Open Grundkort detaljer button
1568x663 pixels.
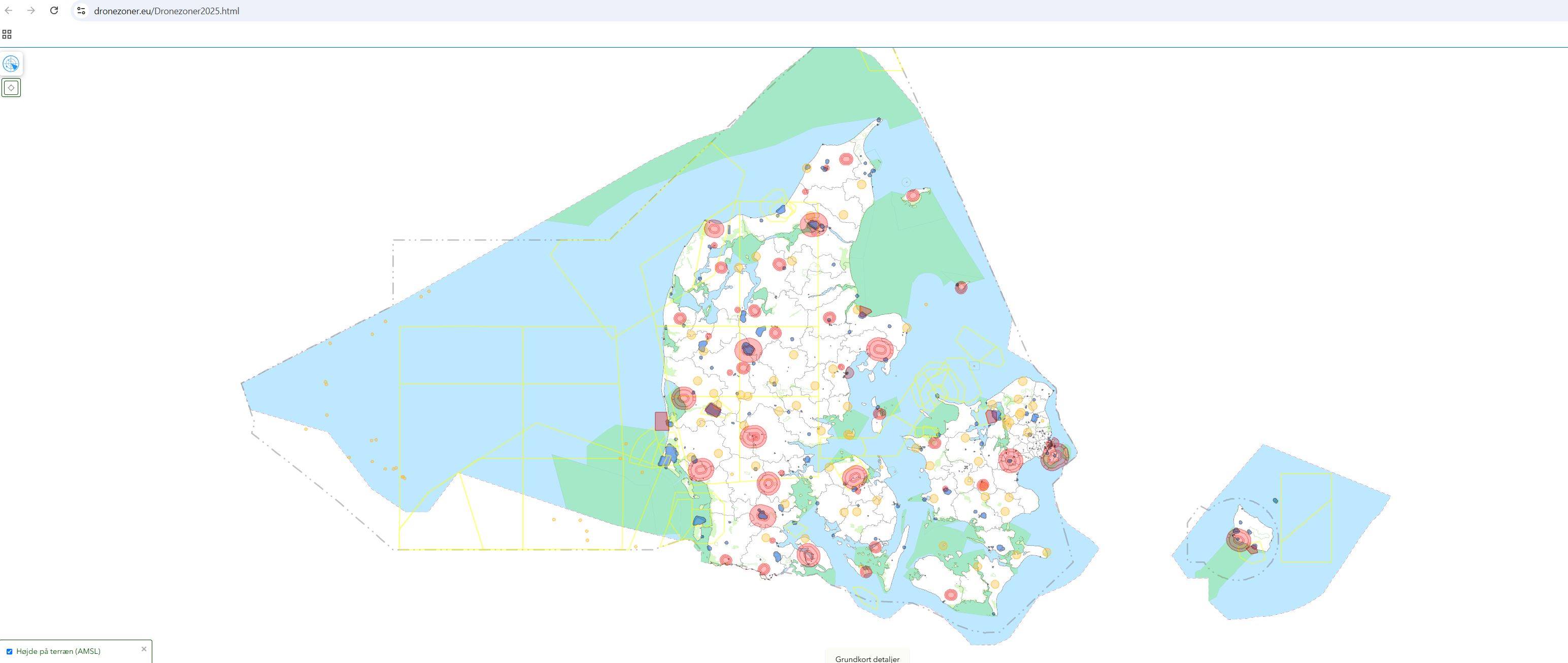pyautogui.click(x=867, y=659)
